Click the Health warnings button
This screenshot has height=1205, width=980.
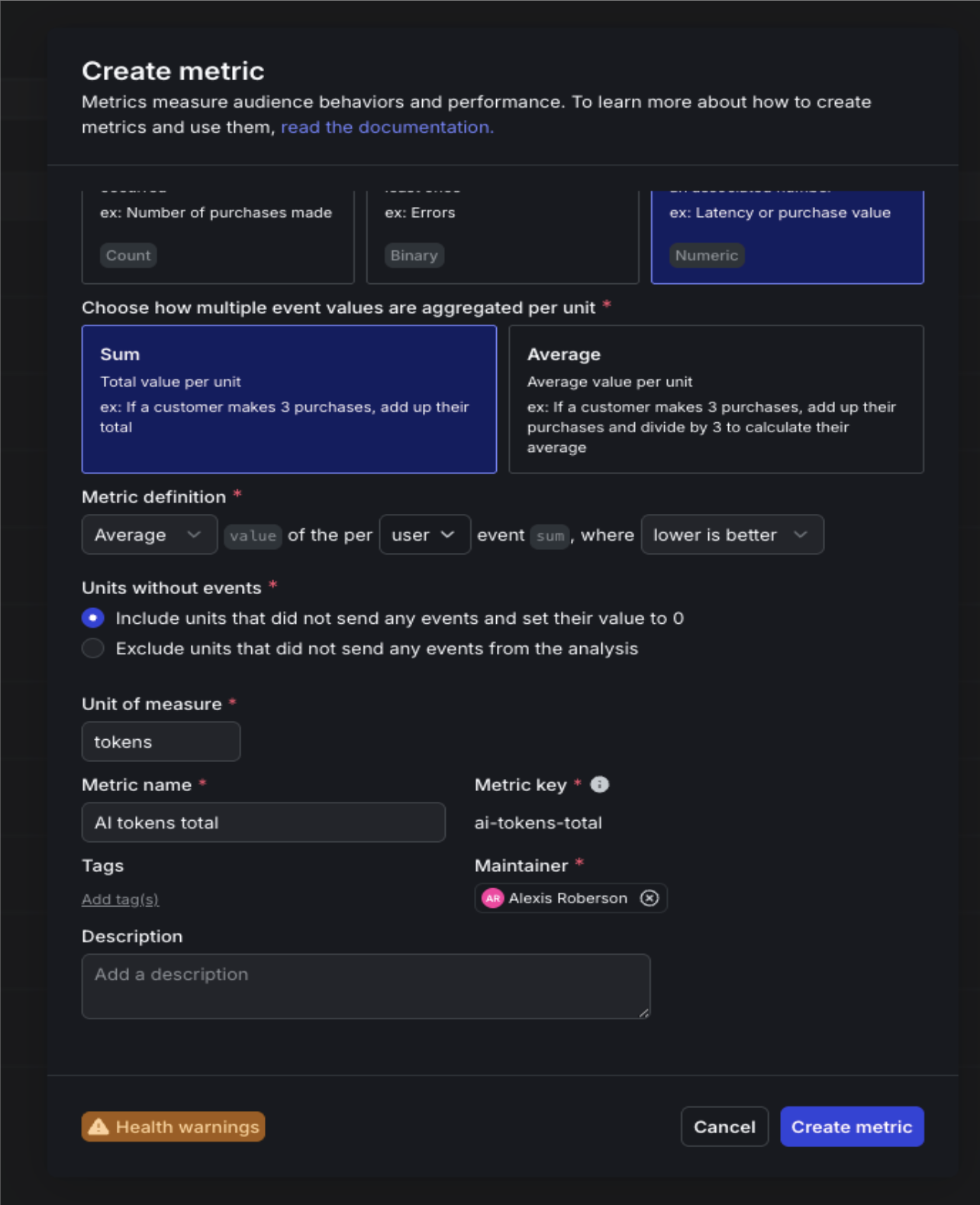click(172, 1126)
